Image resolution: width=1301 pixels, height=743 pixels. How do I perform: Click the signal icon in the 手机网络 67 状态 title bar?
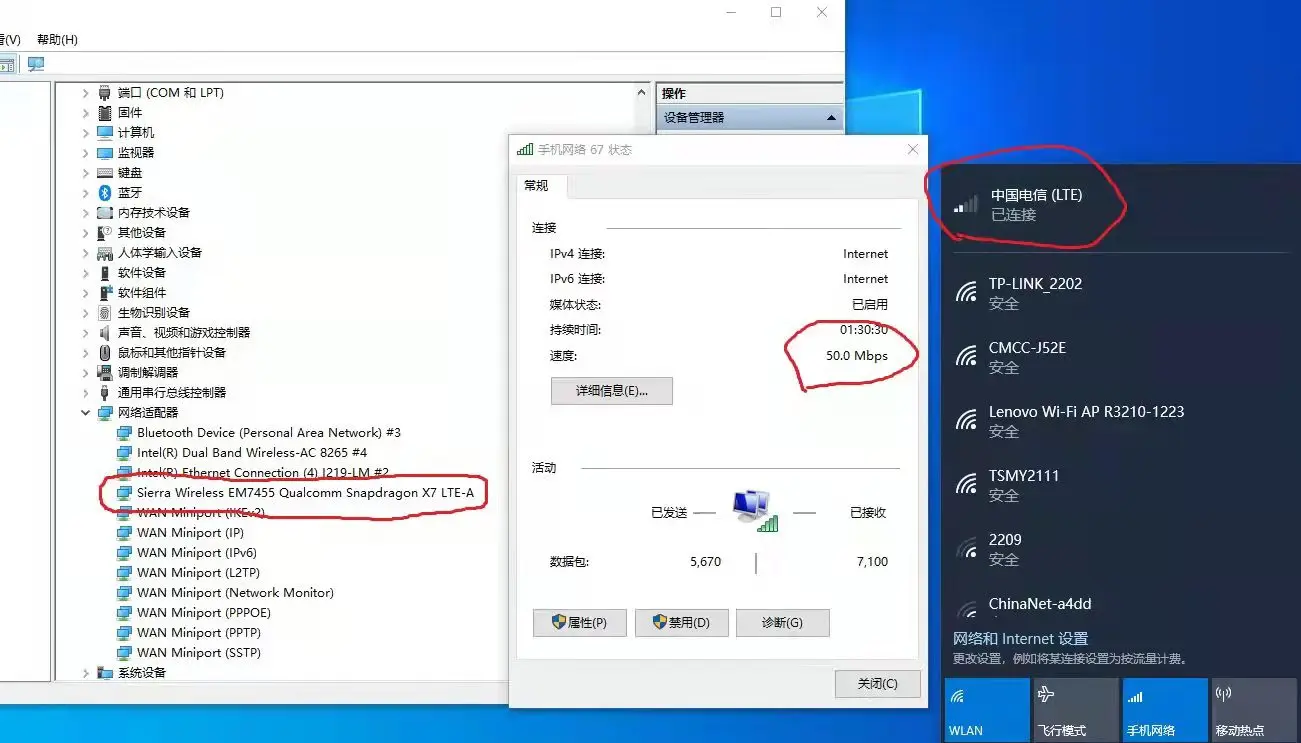525,150
